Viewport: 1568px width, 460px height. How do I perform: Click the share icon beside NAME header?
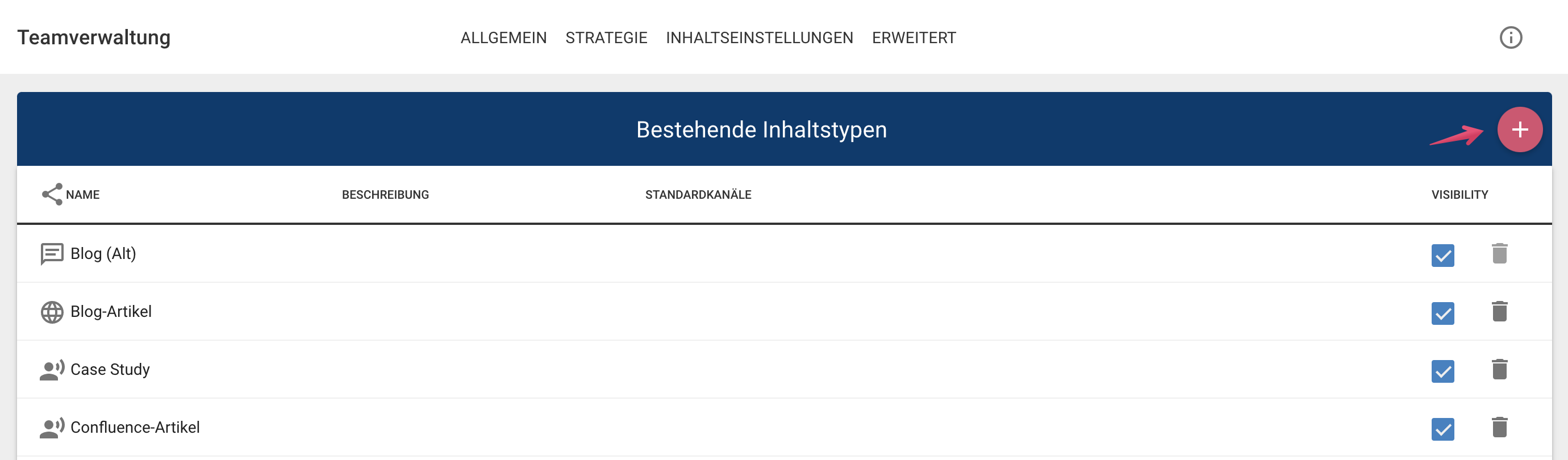tap(52, 195)
